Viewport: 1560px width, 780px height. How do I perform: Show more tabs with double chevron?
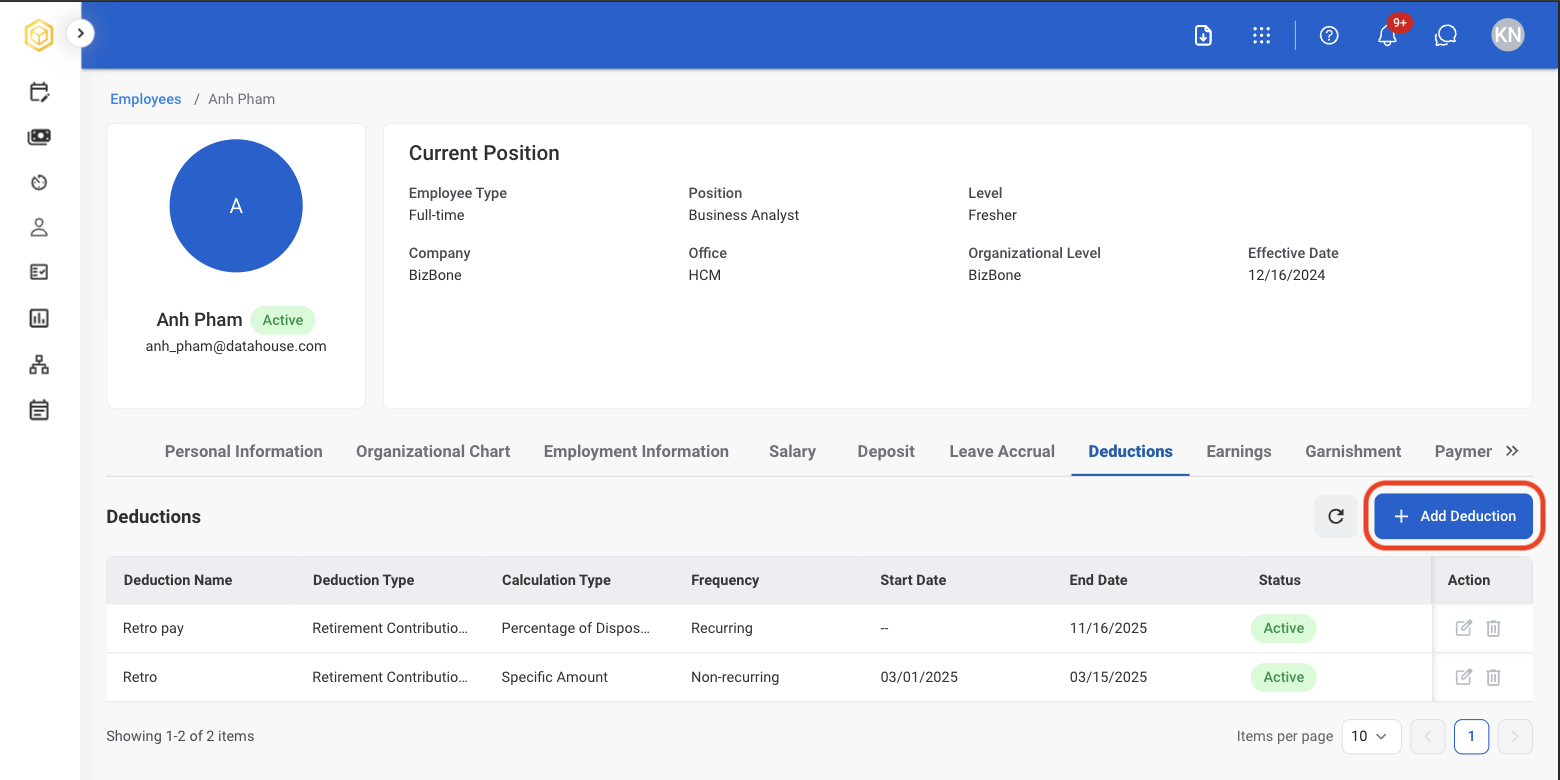click(x=1512, y=451)
